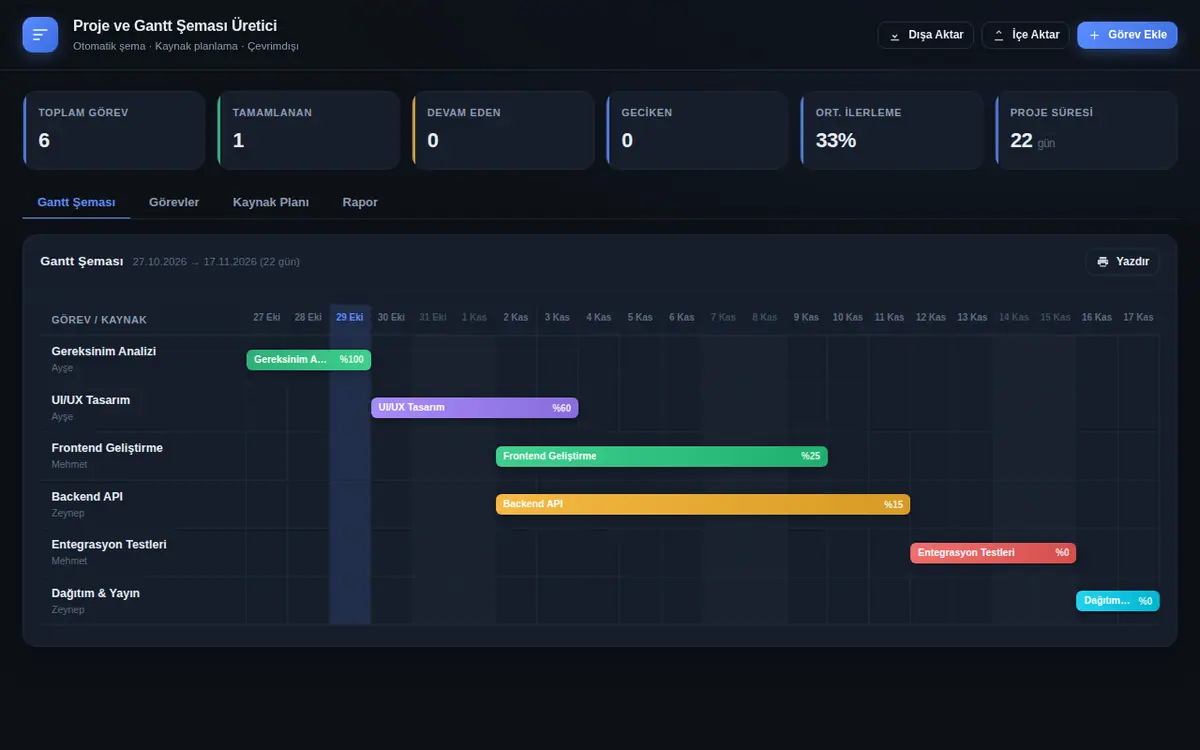This screenshot has height=750, width=1200.
Task: Select the purple UI/UX Tasarım bar
Action: [475, 408]
